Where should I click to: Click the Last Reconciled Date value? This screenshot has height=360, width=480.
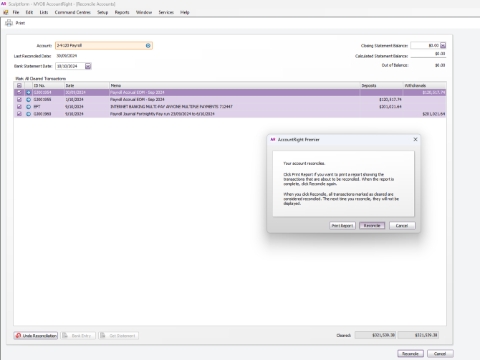[67, 56]
